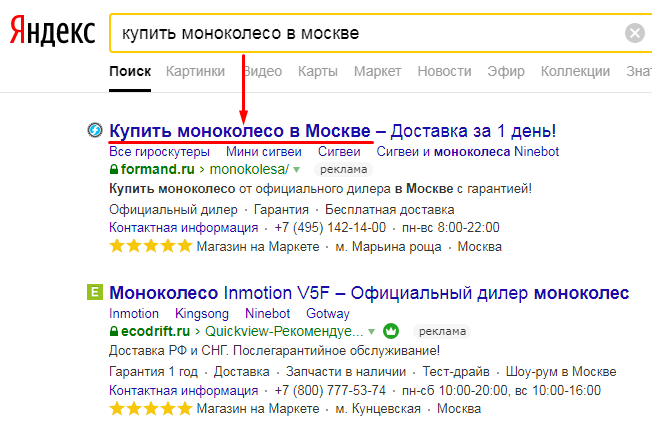Open ecodrift.ru 'Контактная информация' link

183,390
